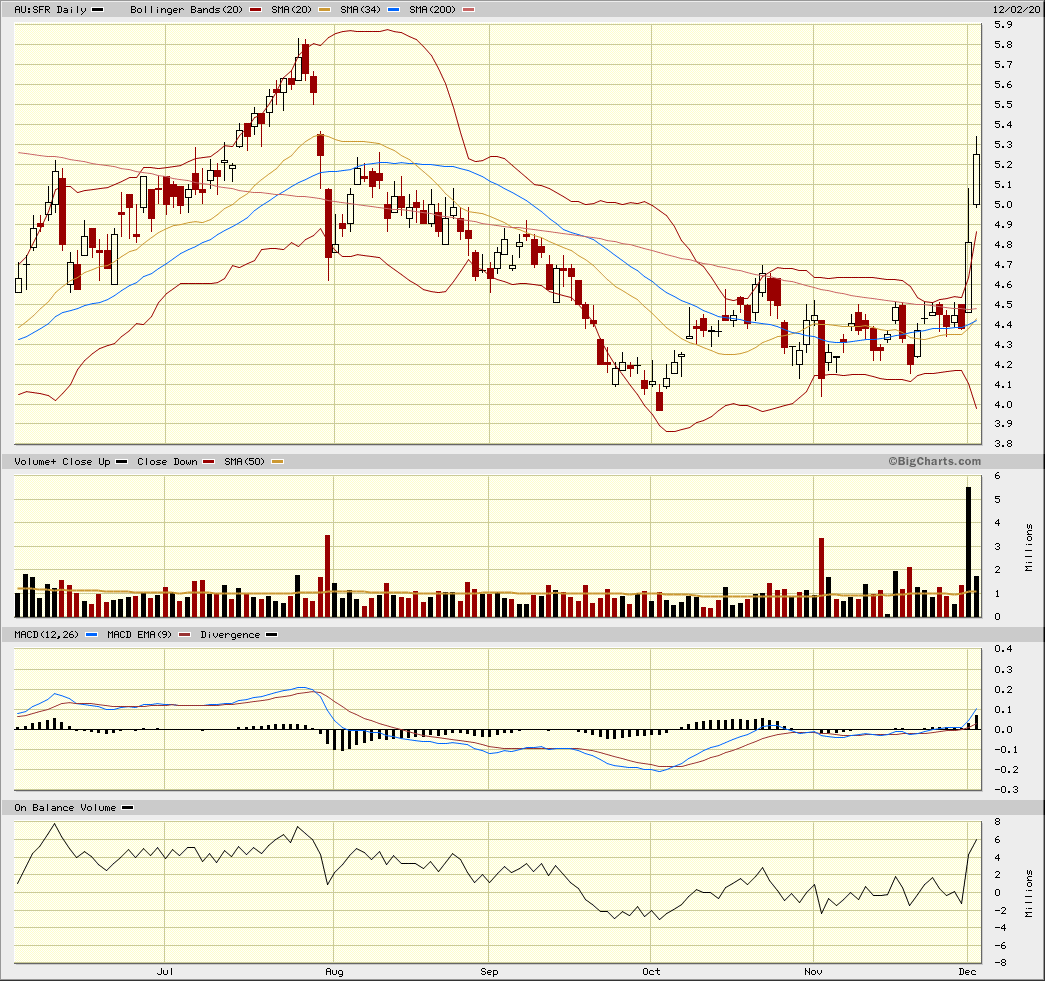Image resolution: width=1045 pixels, height=981 pixels.
Task: Click the tan SMA(20) legend swatch
Action: tap(325, 10)
